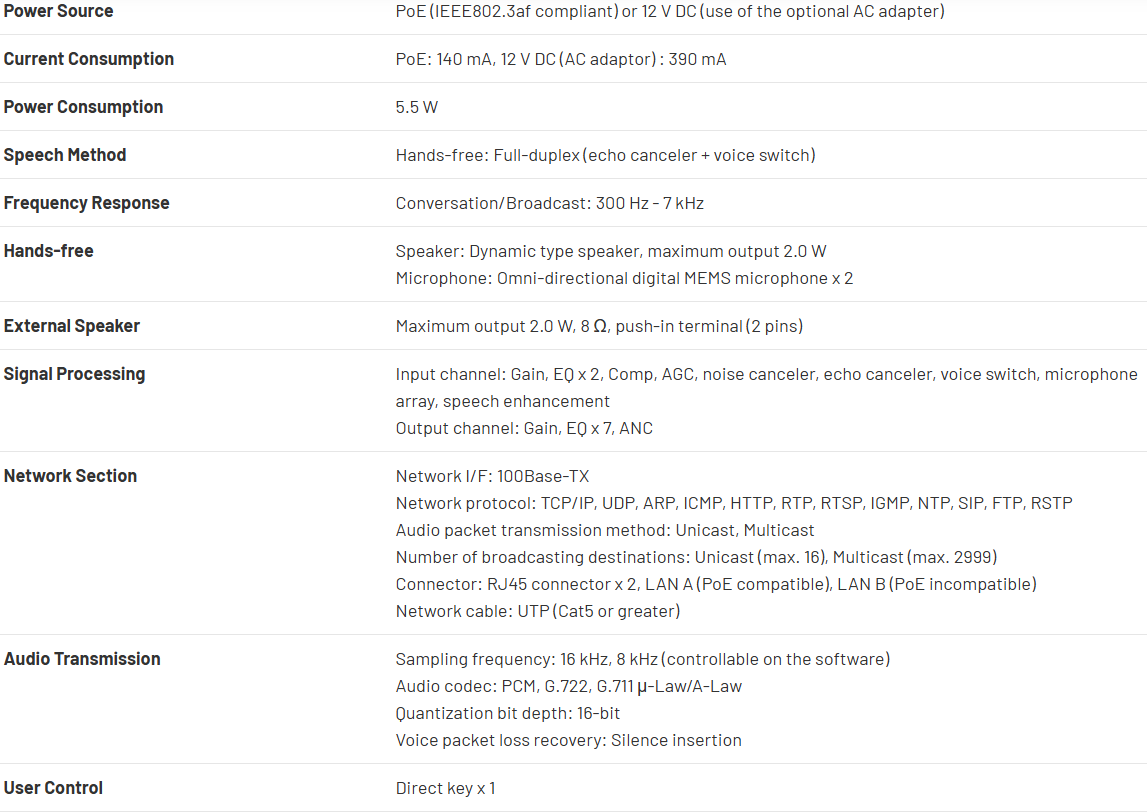Click the Full-duplex echo canceler text

[605, 155]
